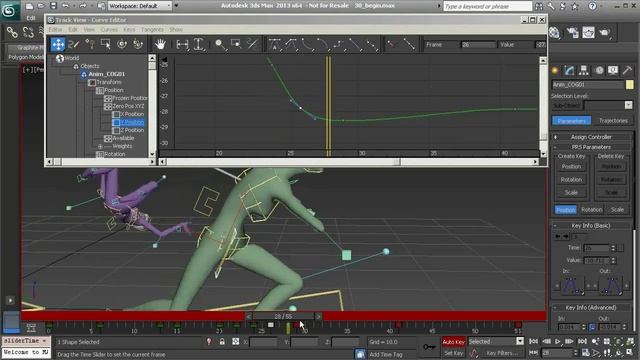
Task: Open the Keys menu in Track View
Action: (129, 29)
